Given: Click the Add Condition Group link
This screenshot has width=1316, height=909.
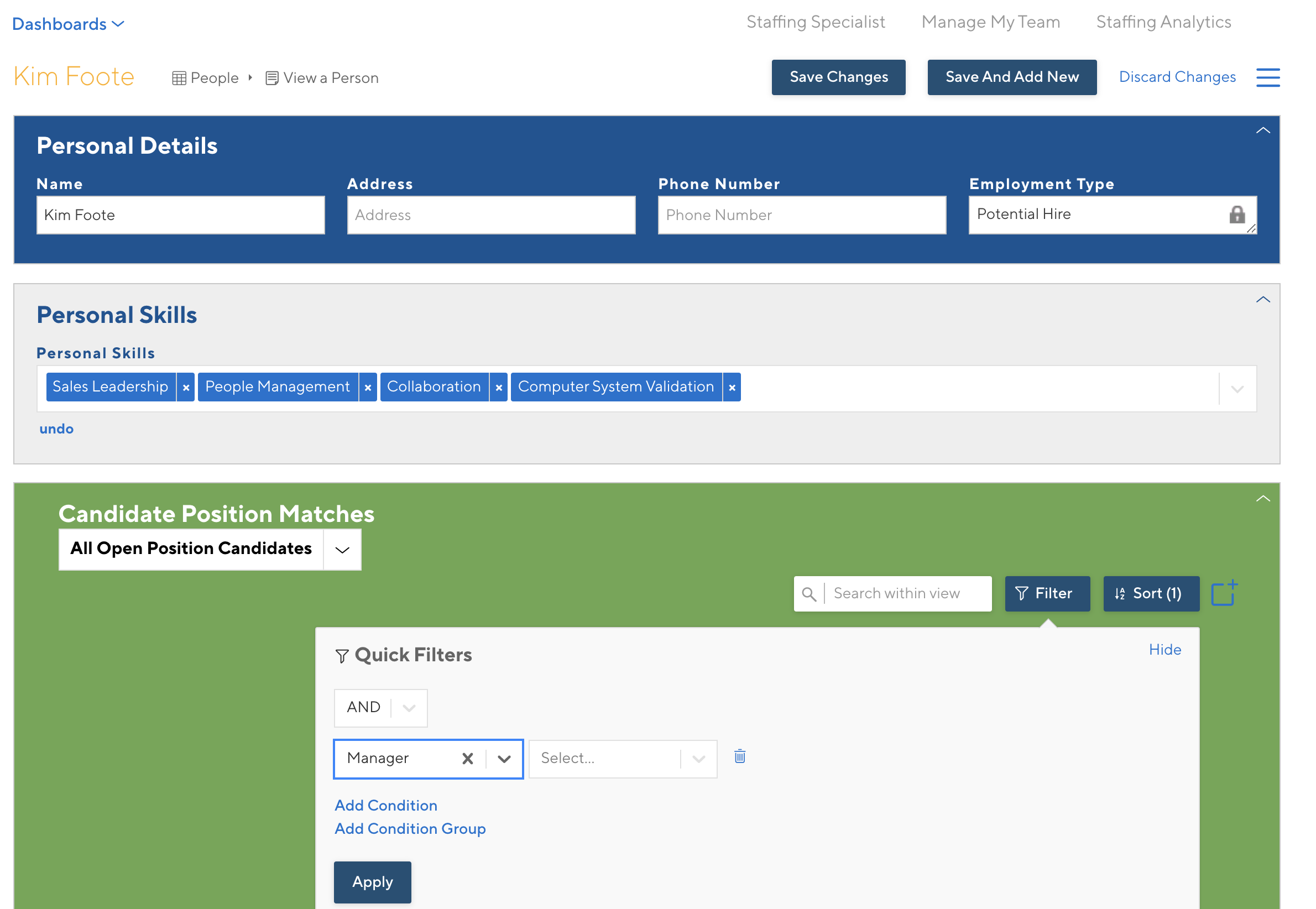Looking at the screenshot, I should 410,829.
